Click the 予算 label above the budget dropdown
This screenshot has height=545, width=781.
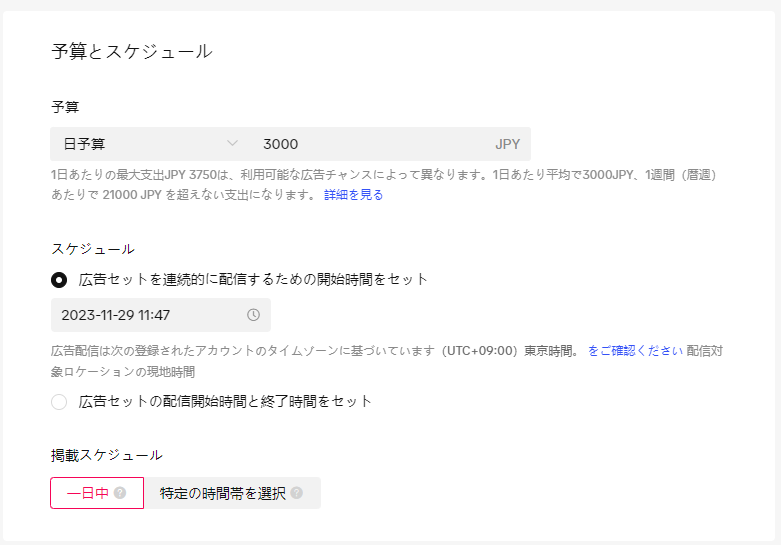point(65,106)
